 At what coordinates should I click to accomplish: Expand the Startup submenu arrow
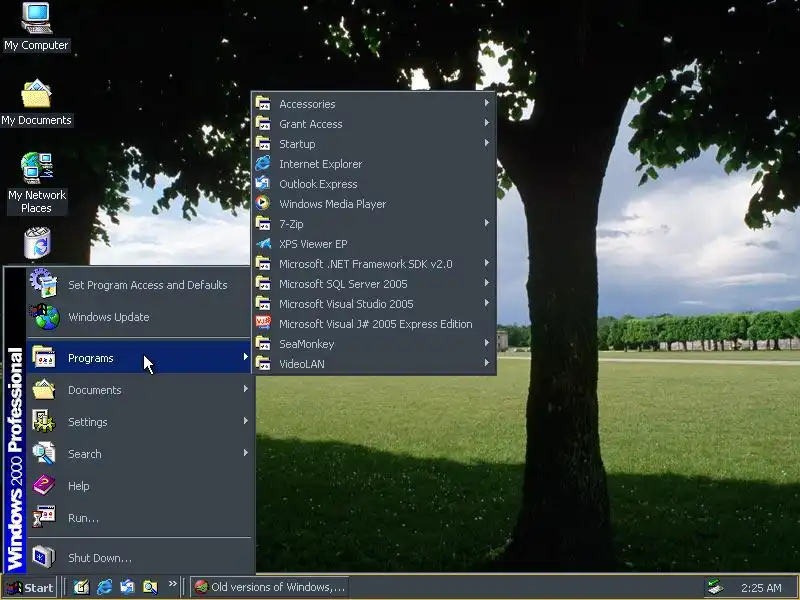487,143
